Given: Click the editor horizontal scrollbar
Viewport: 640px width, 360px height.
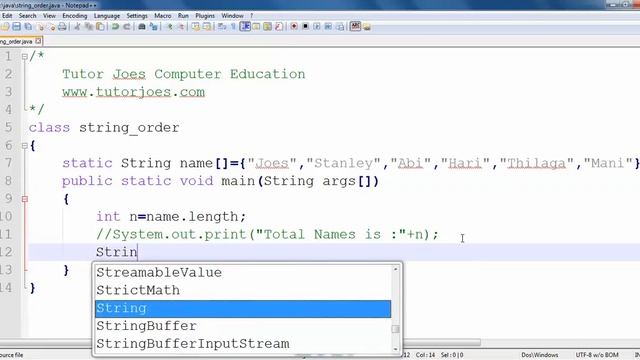Looking at the screenshot, I should pyautogui.click(x=442, y=342).
